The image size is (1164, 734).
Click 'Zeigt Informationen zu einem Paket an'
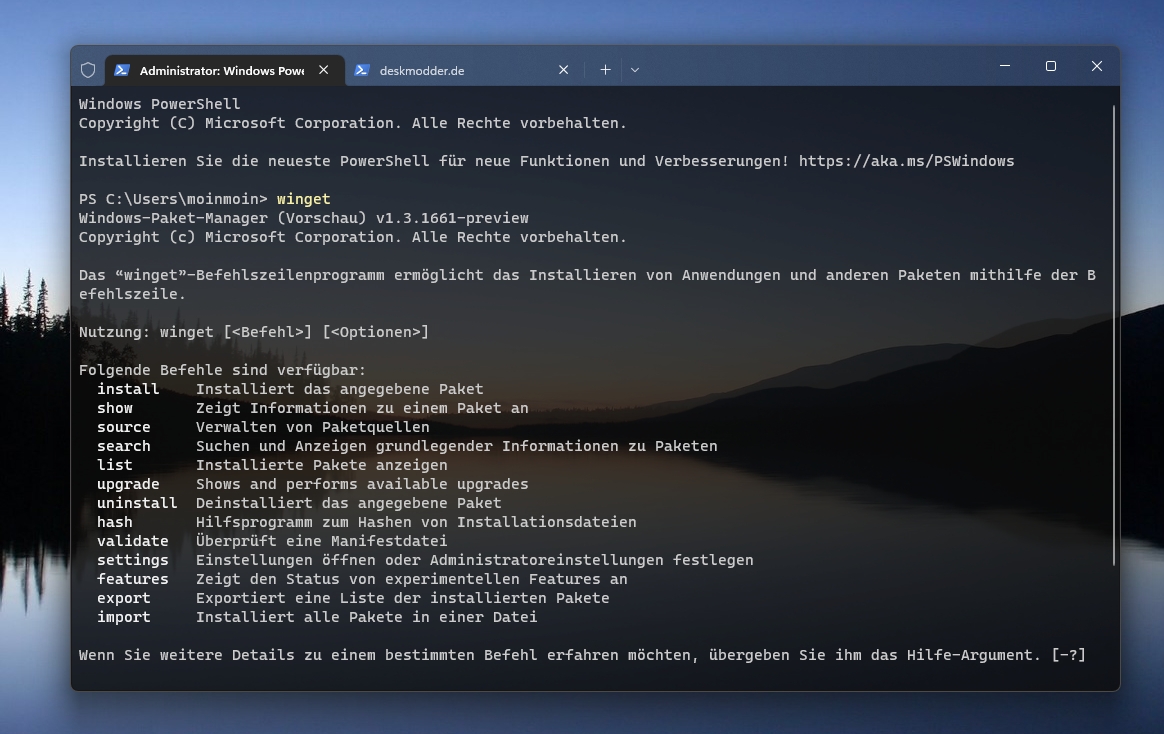(x=362, y=408)
